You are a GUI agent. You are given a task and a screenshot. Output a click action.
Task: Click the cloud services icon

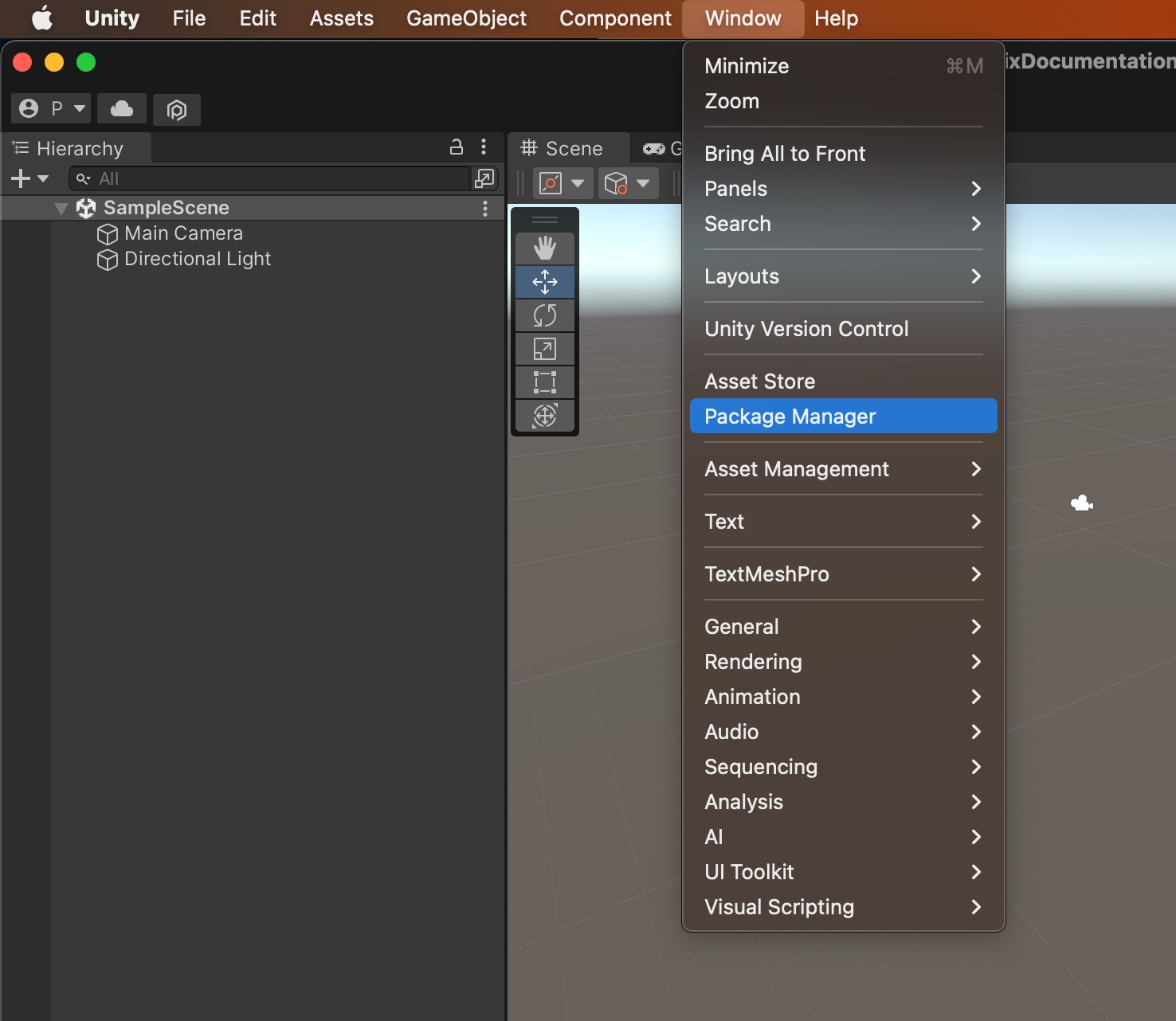pyautogui.click(x=122, y=108)
